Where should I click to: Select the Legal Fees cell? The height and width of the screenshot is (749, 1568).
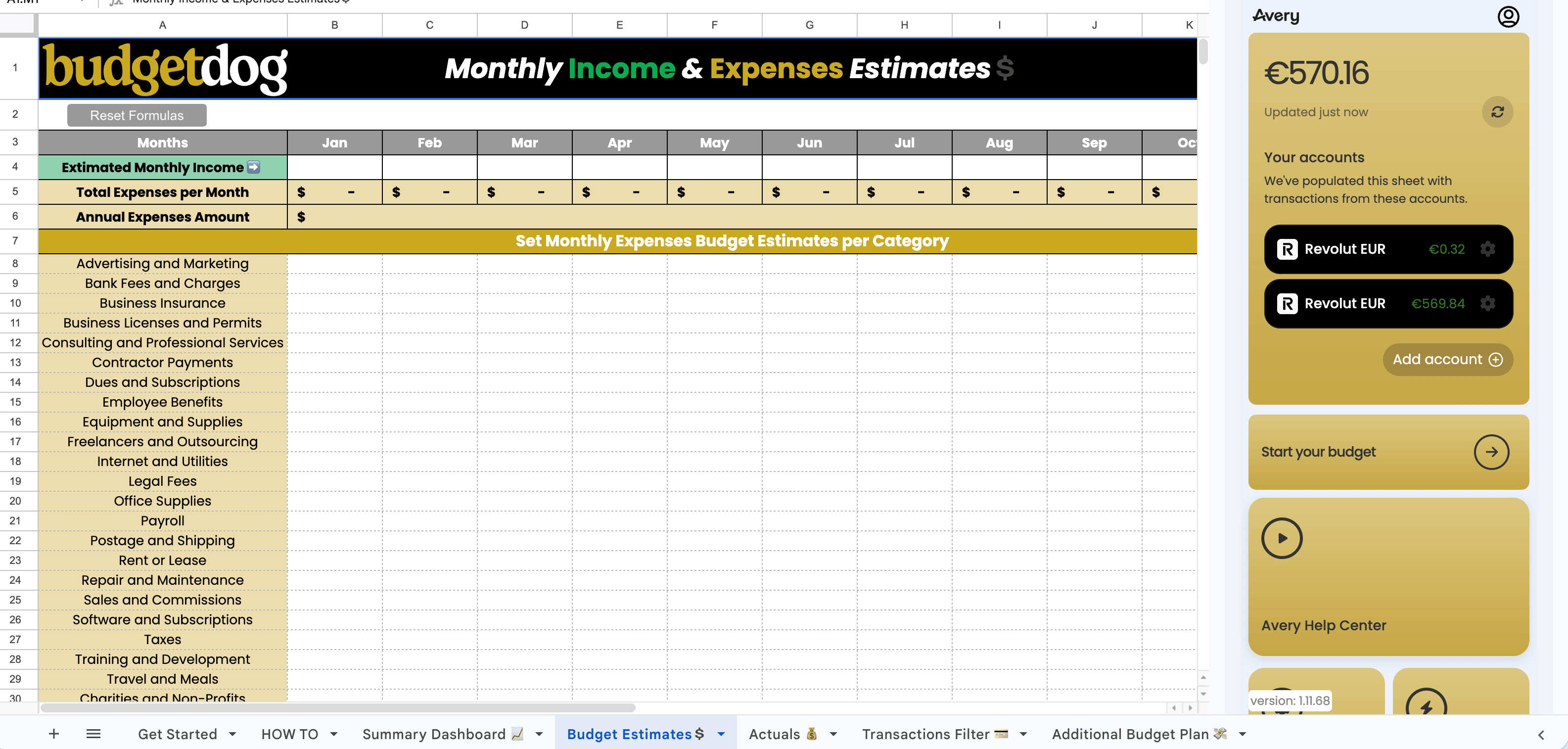click(163, 481)
